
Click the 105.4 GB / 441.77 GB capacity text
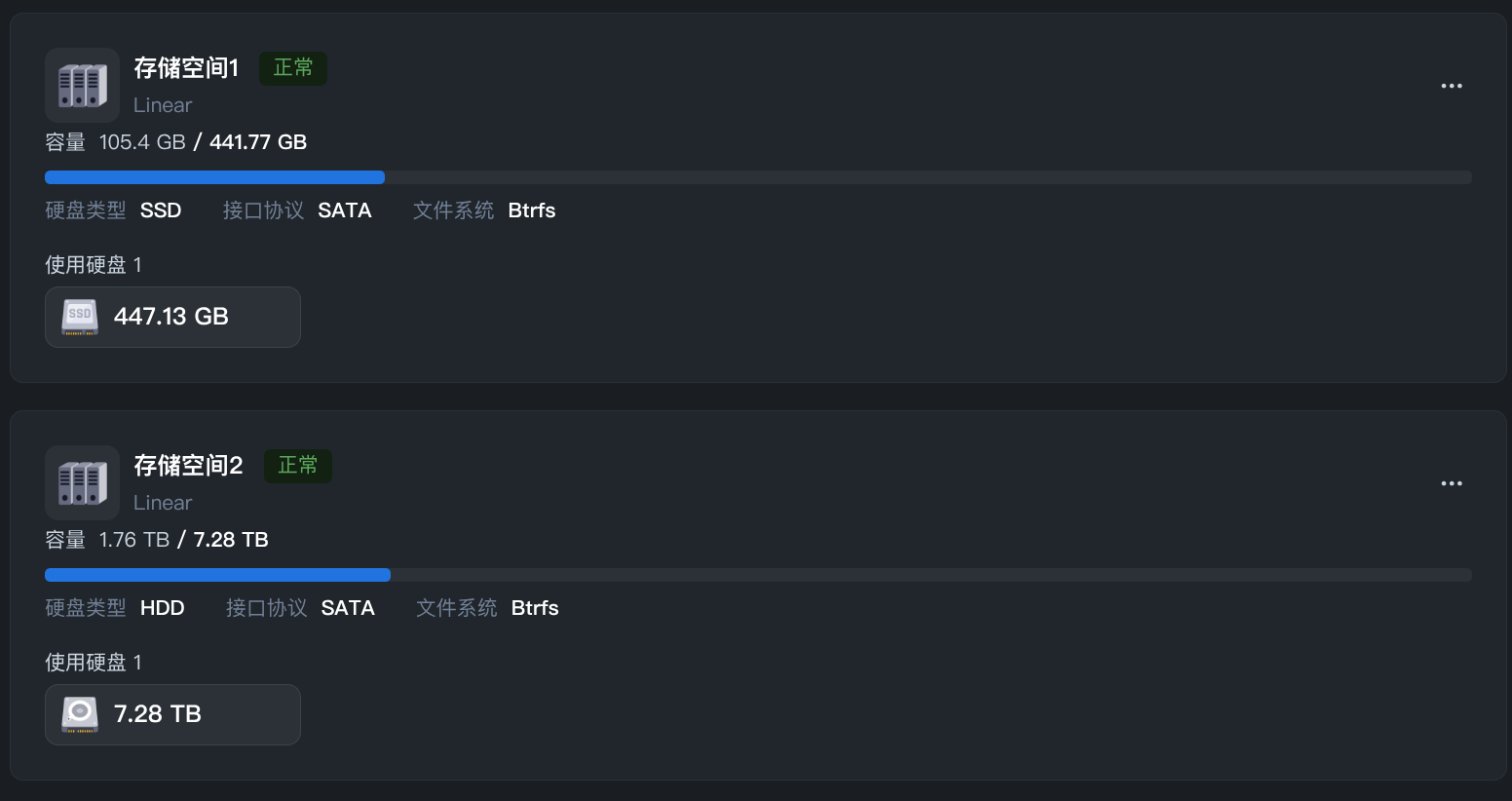point(203,142)
